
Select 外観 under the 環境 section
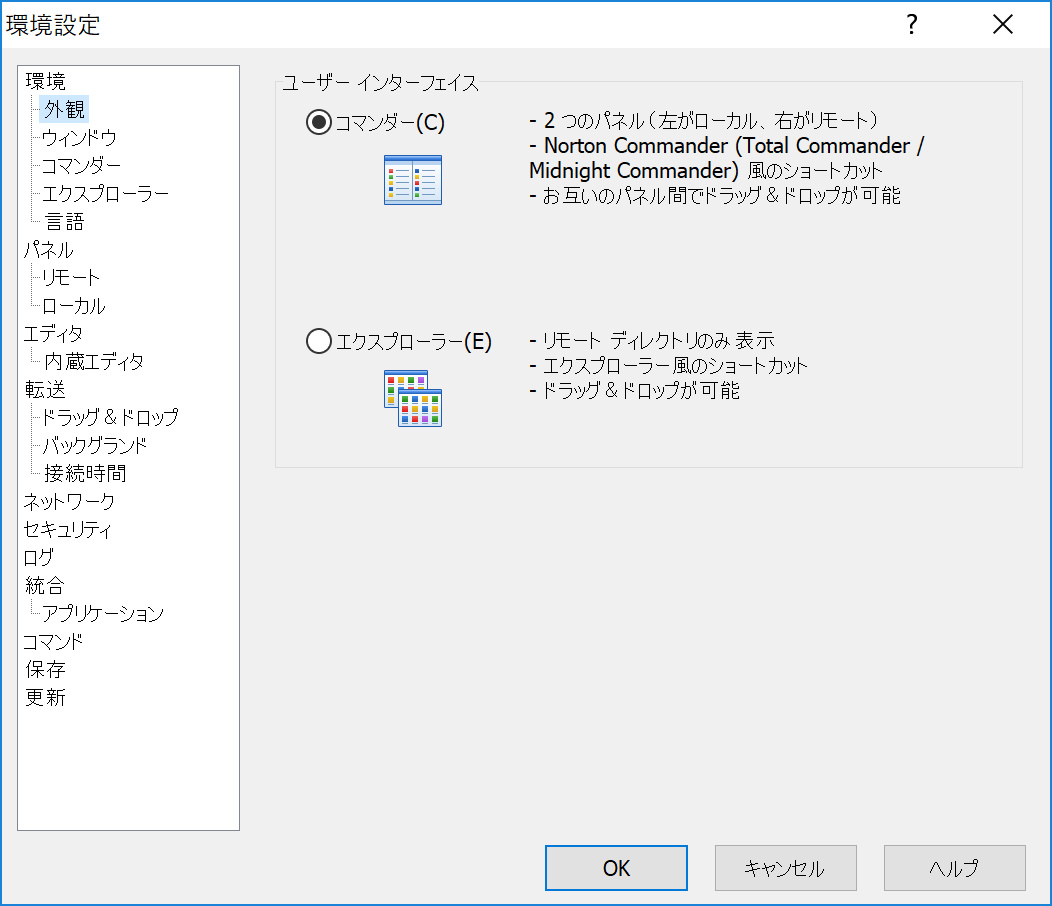tap(64, 109)
